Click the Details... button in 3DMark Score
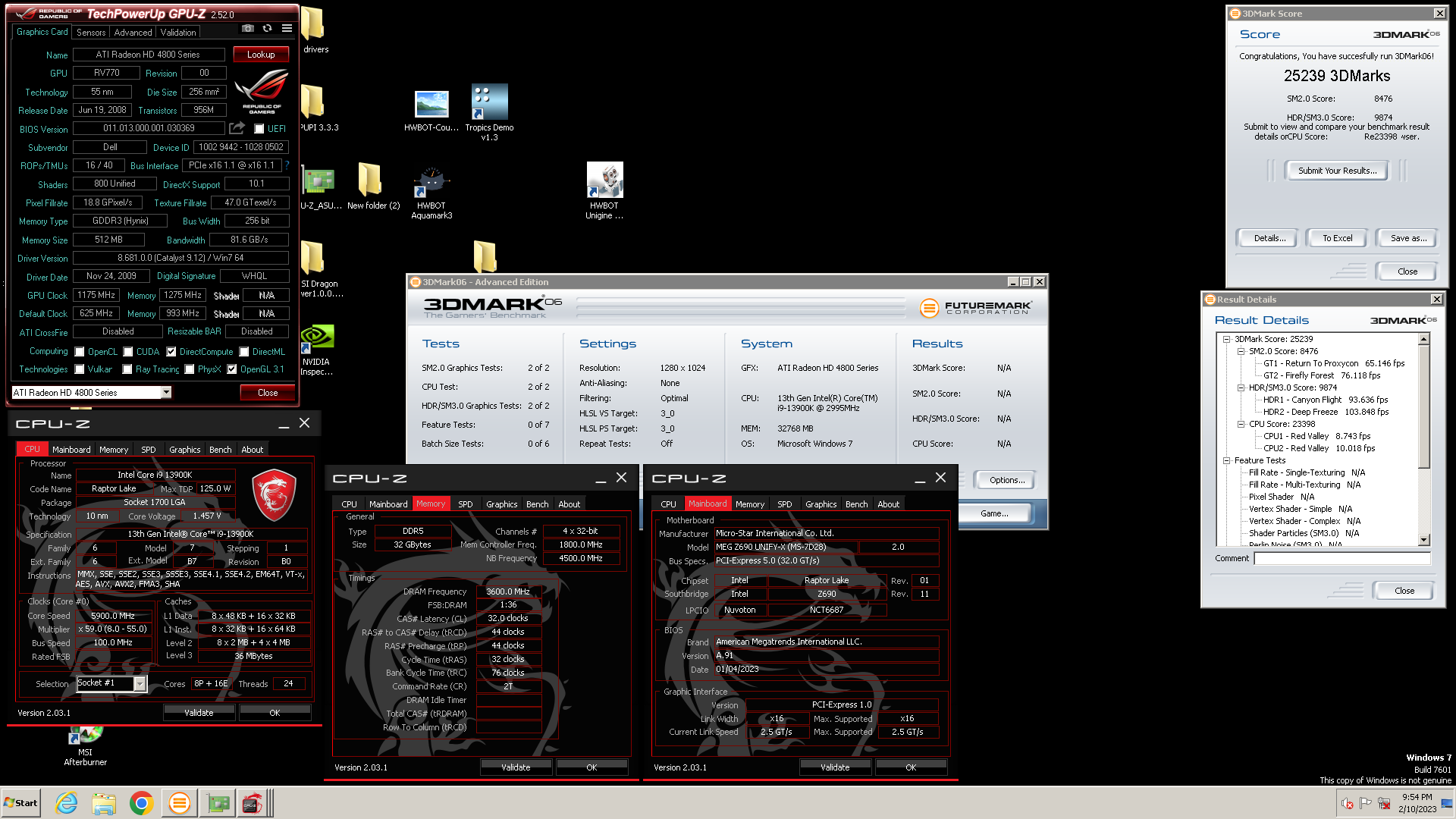 [1269, 238]
